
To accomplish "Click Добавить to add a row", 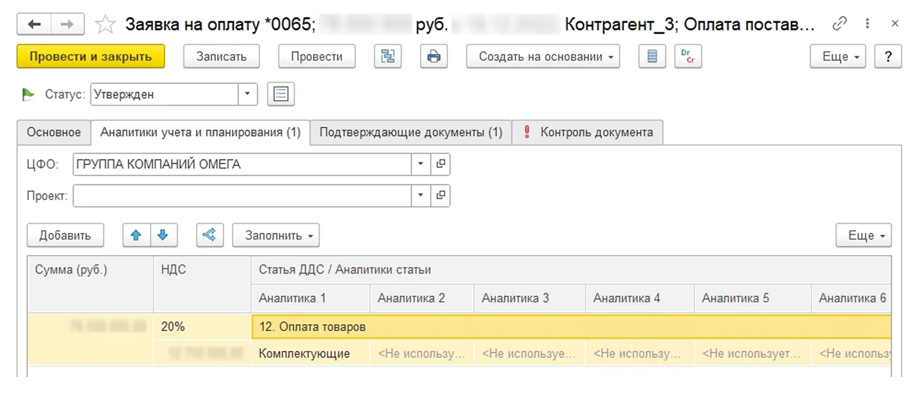I will (65, 235).
